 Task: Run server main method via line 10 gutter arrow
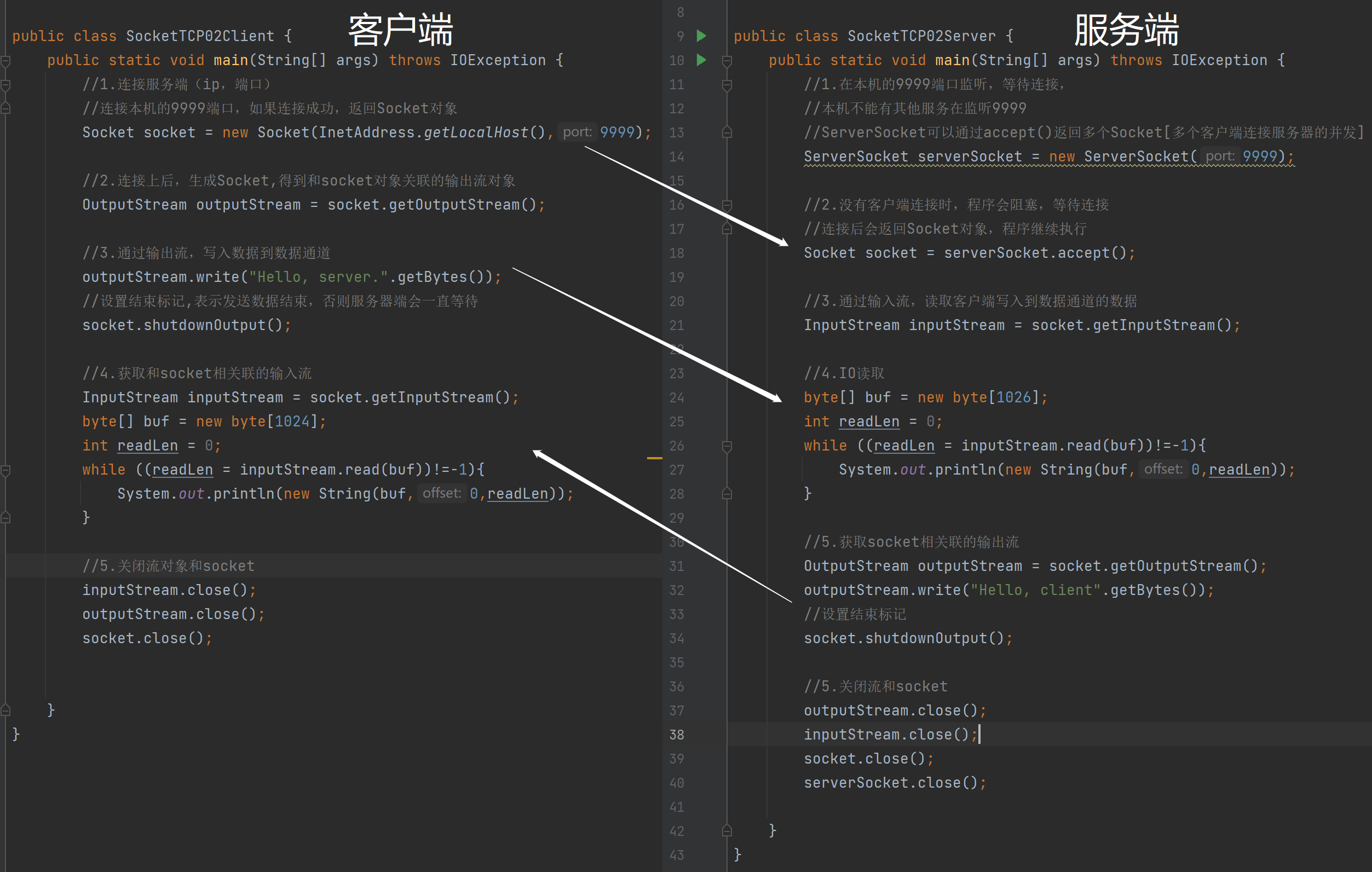[701, 60]
